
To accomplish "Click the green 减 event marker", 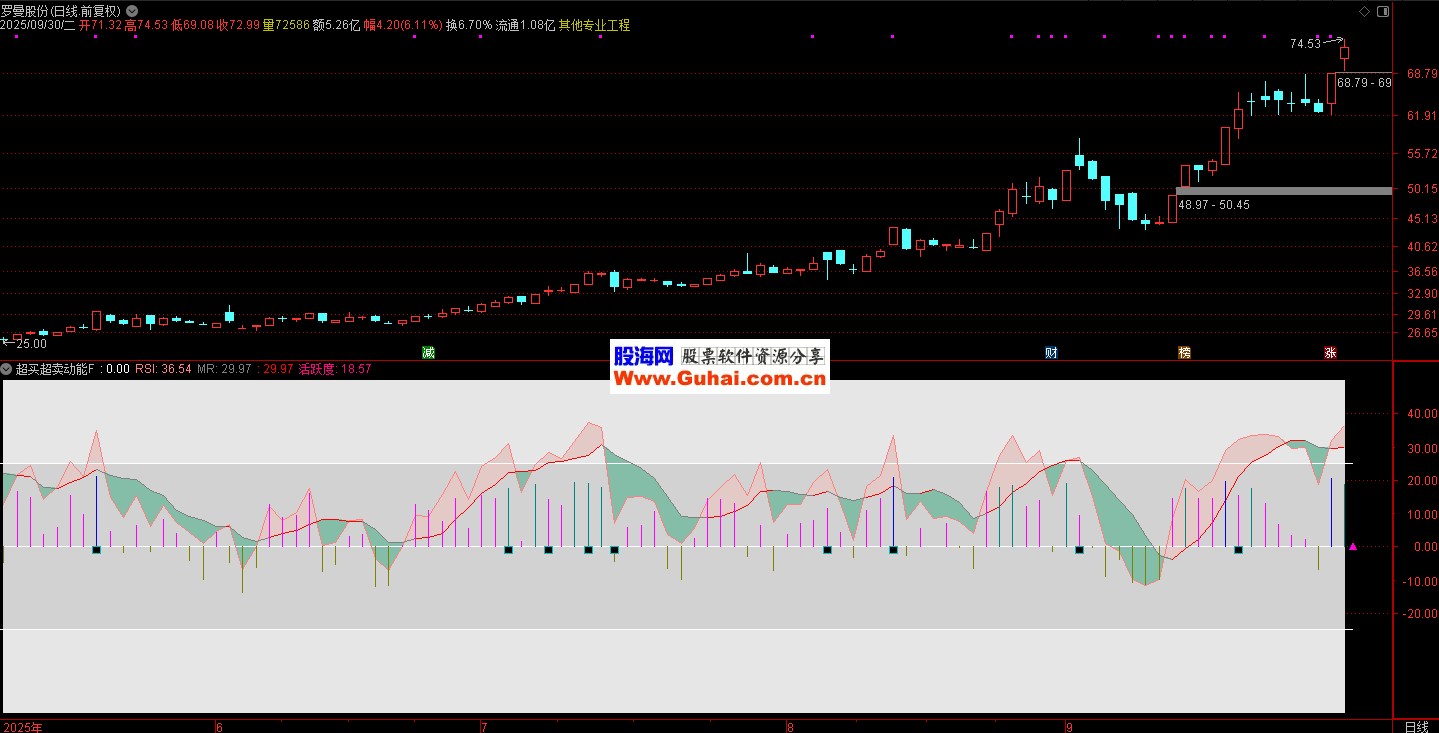I will click(429, 352).
